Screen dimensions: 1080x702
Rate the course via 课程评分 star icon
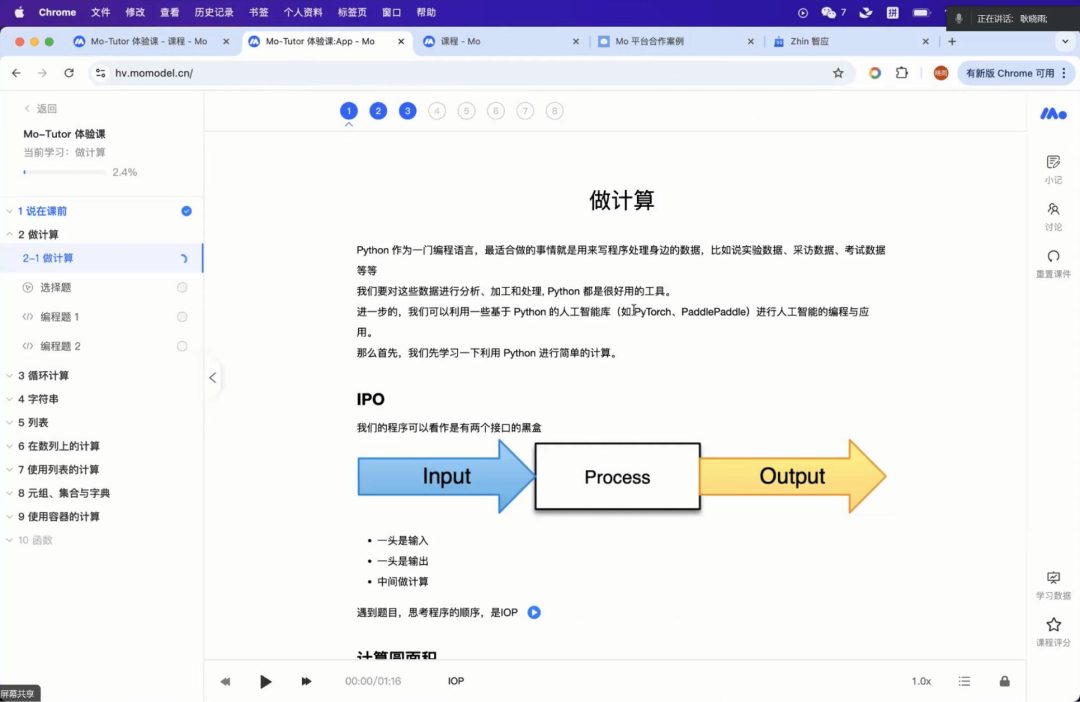coord(1053,628)
